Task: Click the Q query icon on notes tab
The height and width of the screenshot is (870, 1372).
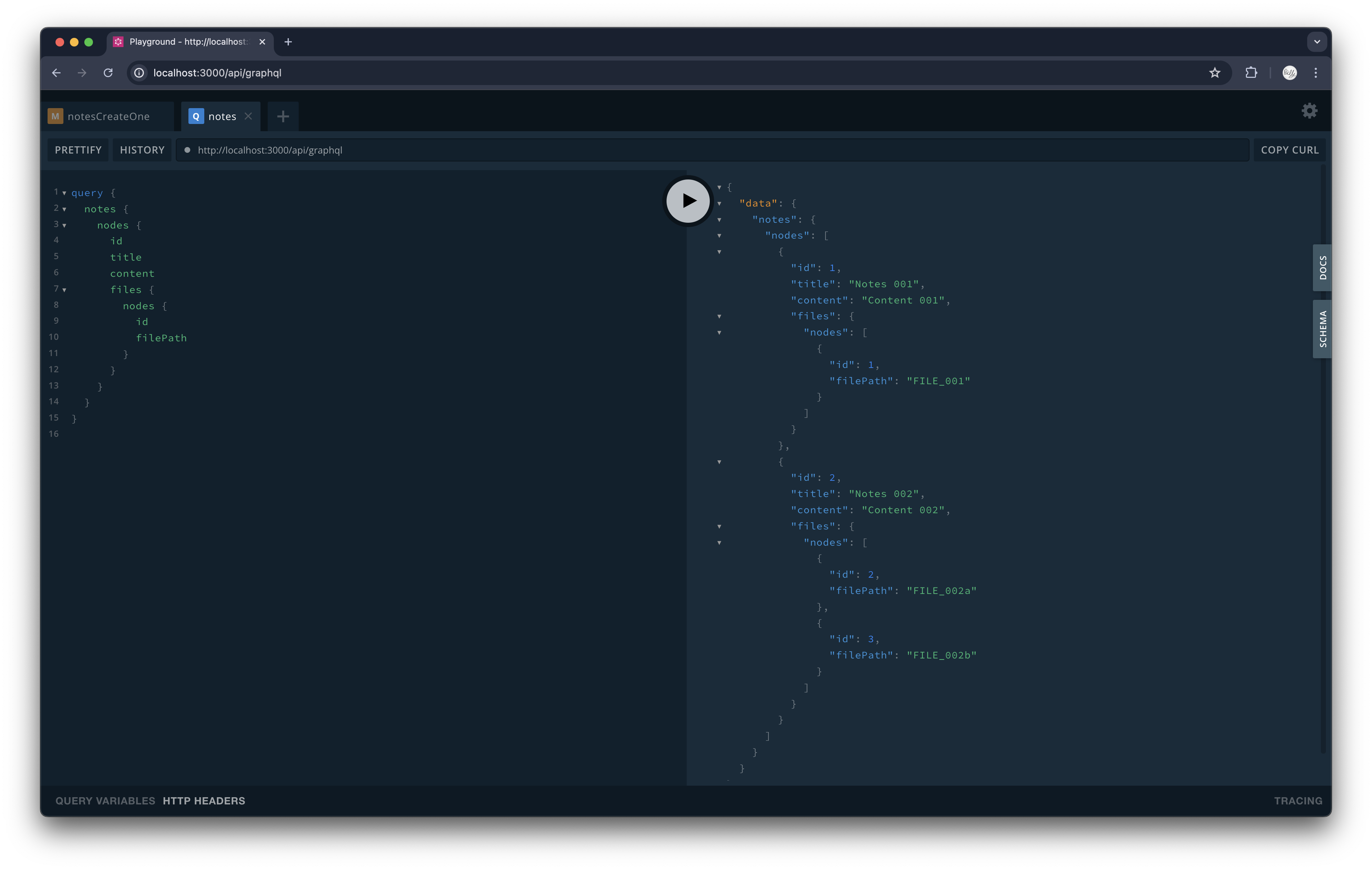Action: pos(196,116)
